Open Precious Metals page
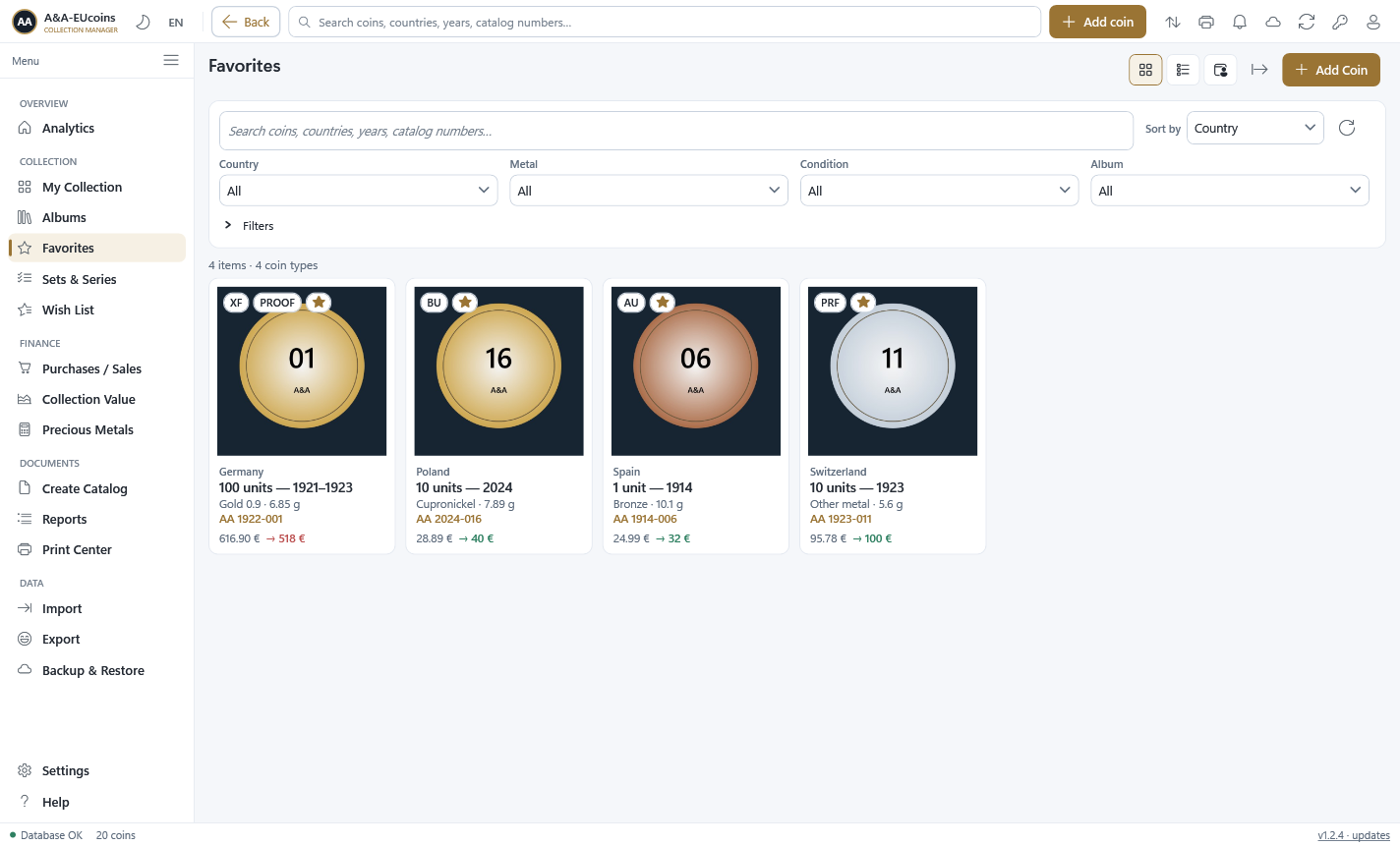The width and height of the screenshot is (1400, 846). (x=97, y=429)
